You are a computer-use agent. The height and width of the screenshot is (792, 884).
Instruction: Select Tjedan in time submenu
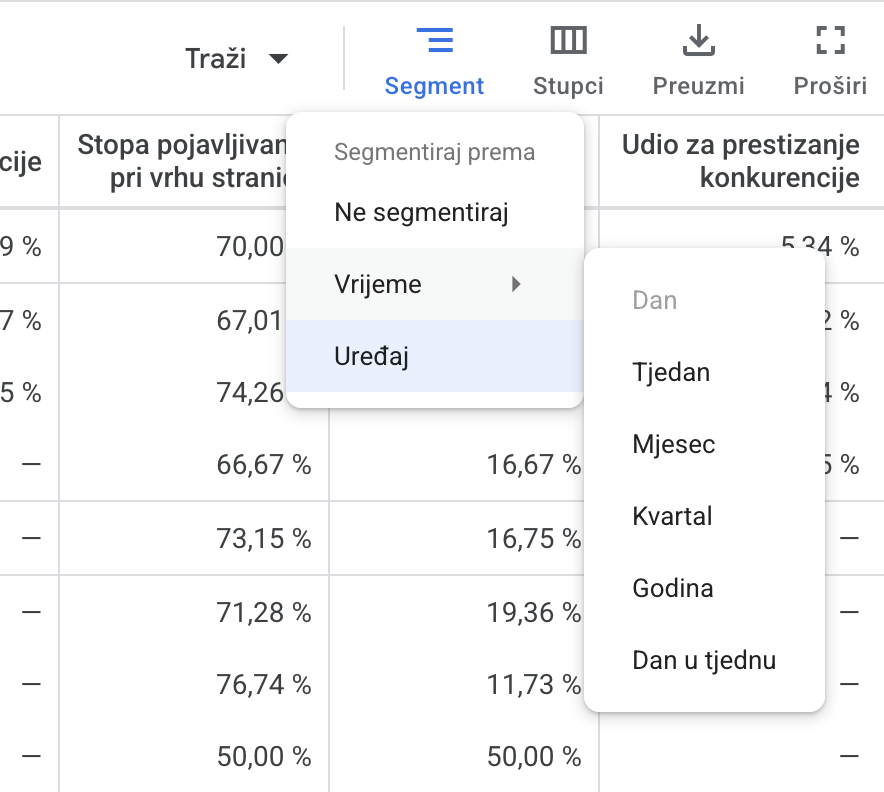(671, 373)
